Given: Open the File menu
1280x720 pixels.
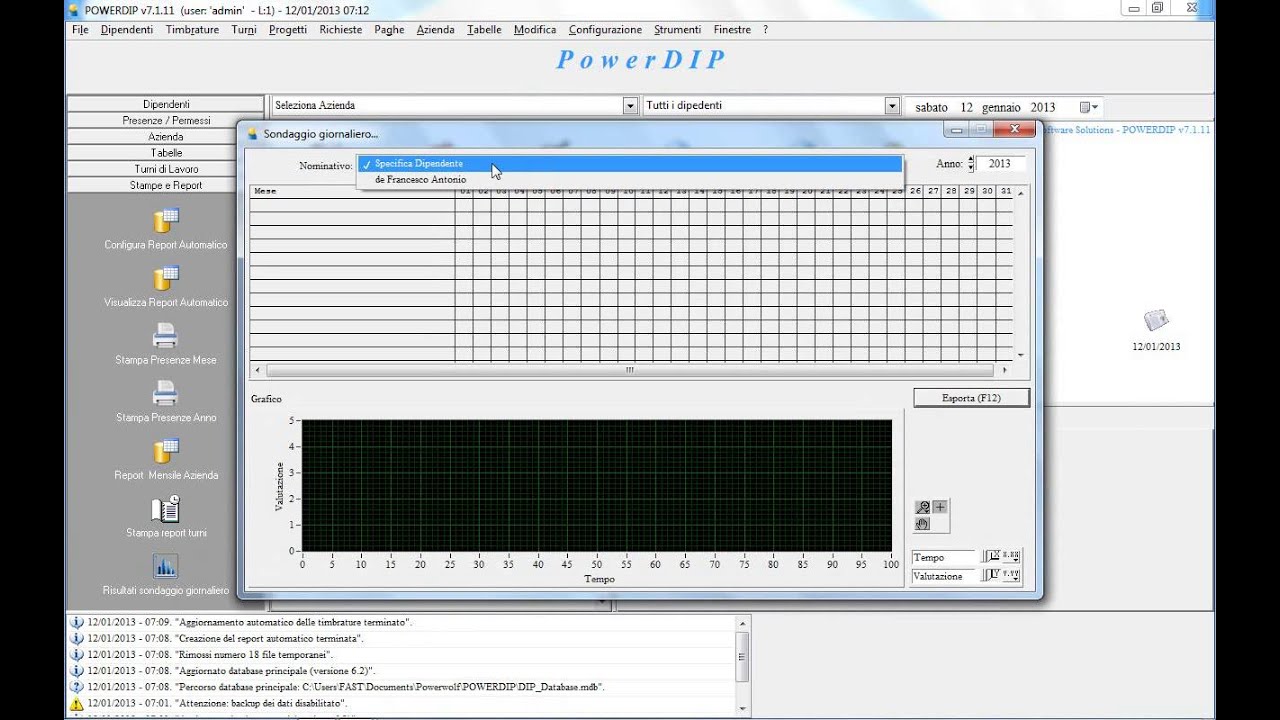Looking at the screenshot, I should [x=80, y=30].
